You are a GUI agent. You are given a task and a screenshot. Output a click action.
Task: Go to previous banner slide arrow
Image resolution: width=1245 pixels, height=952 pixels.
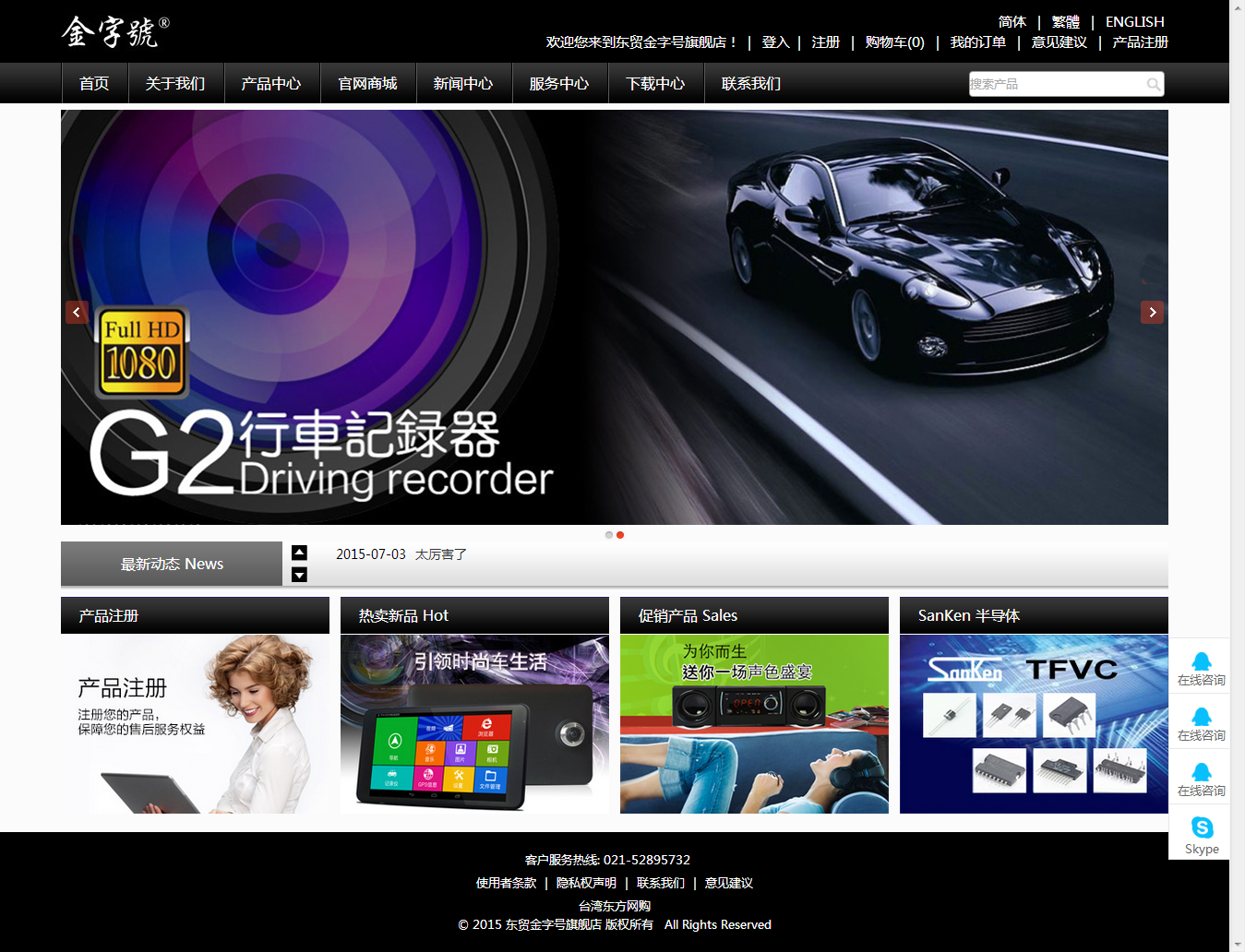[x=77, y=313]
